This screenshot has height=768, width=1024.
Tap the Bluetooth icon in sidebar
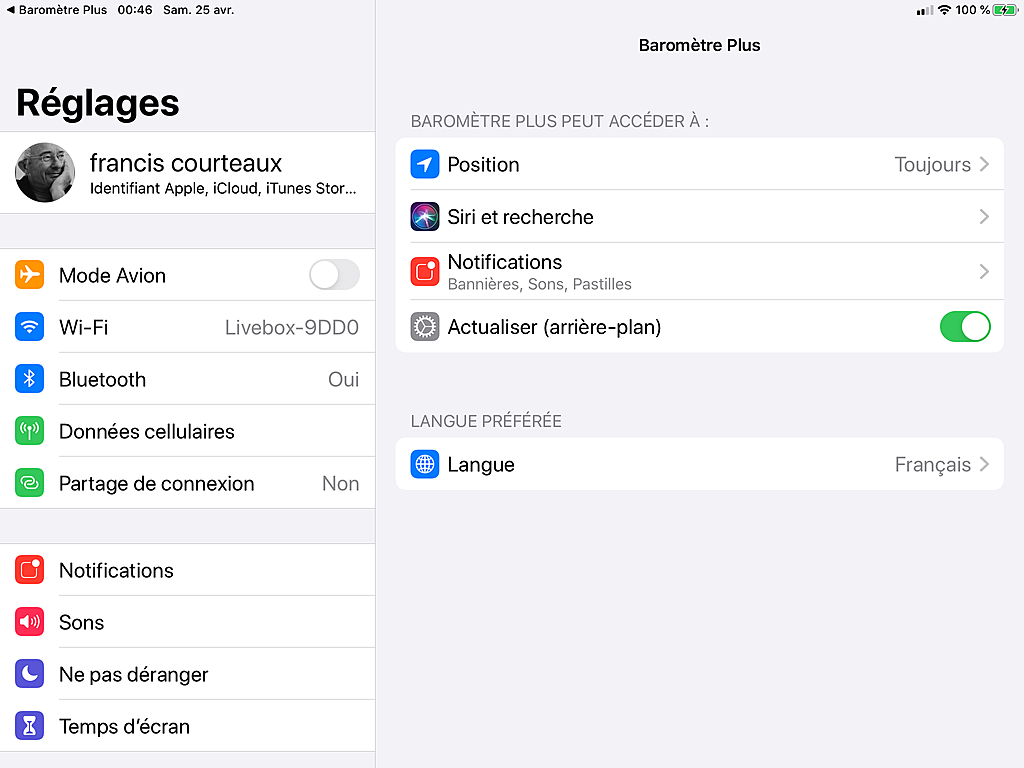tap(29, 379)
